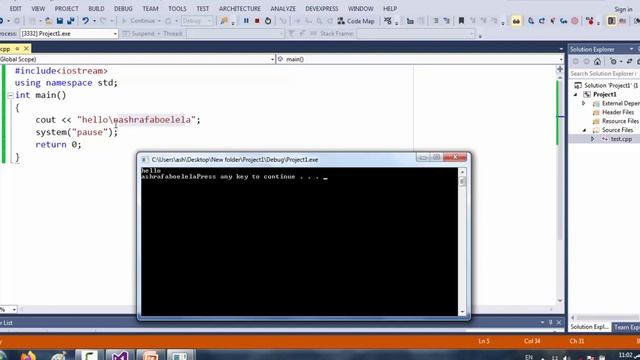The image size is (640, 360).
Task: Click the indent lines toolbar icon
Action: click(x=436, y=21)
